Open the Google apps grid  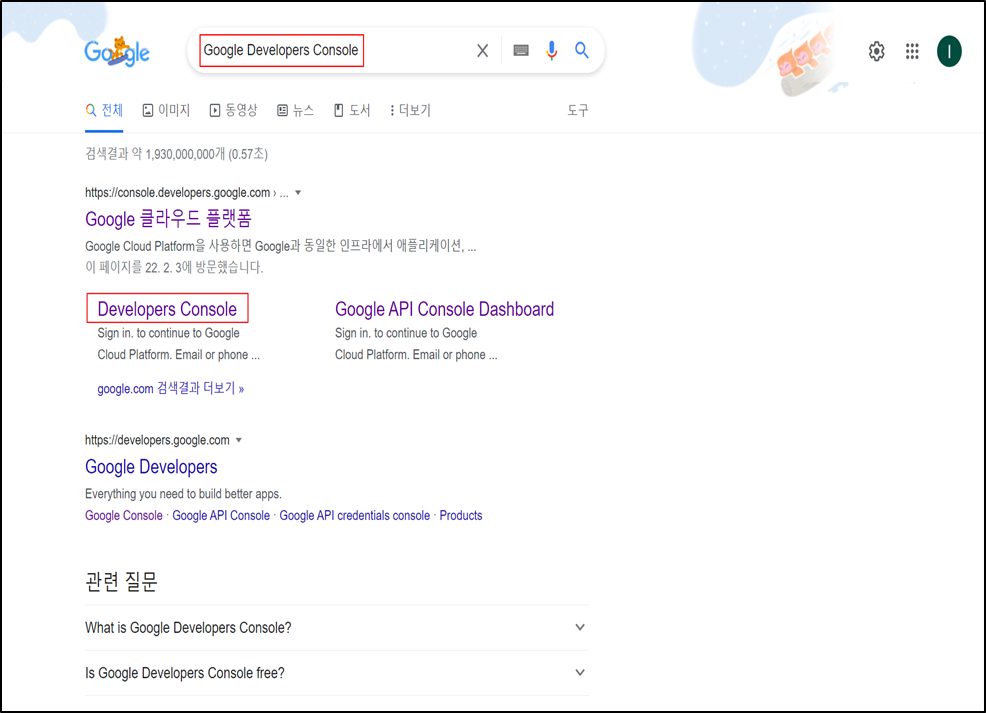(912, 51)
